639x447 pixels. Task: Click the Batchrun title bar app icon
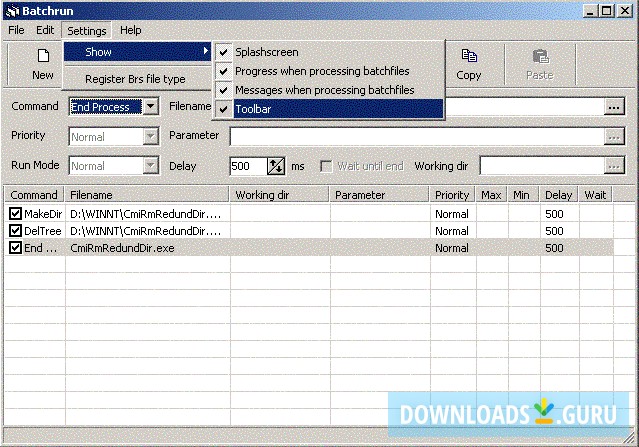[x=13, y=11]
